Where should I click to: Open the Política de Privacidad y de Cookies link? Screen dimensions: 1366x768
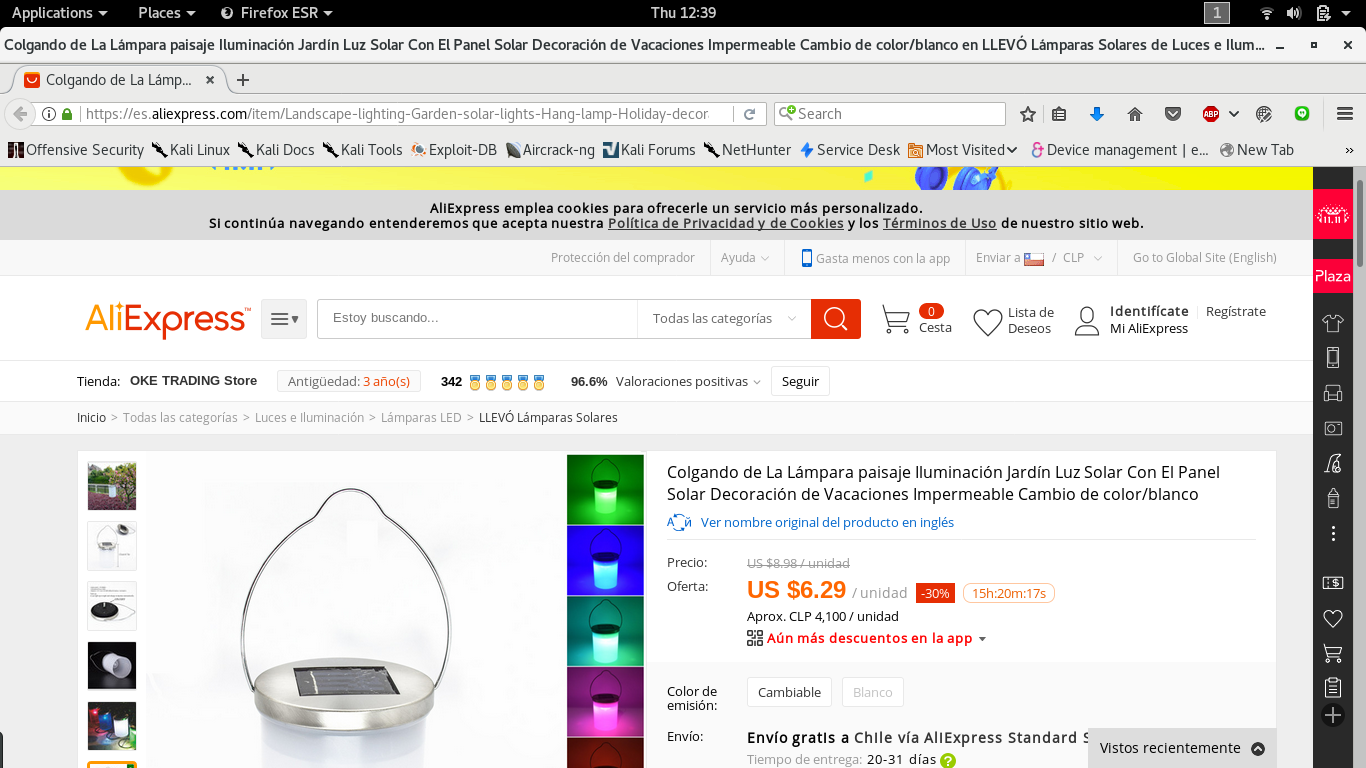pos(726,223)
